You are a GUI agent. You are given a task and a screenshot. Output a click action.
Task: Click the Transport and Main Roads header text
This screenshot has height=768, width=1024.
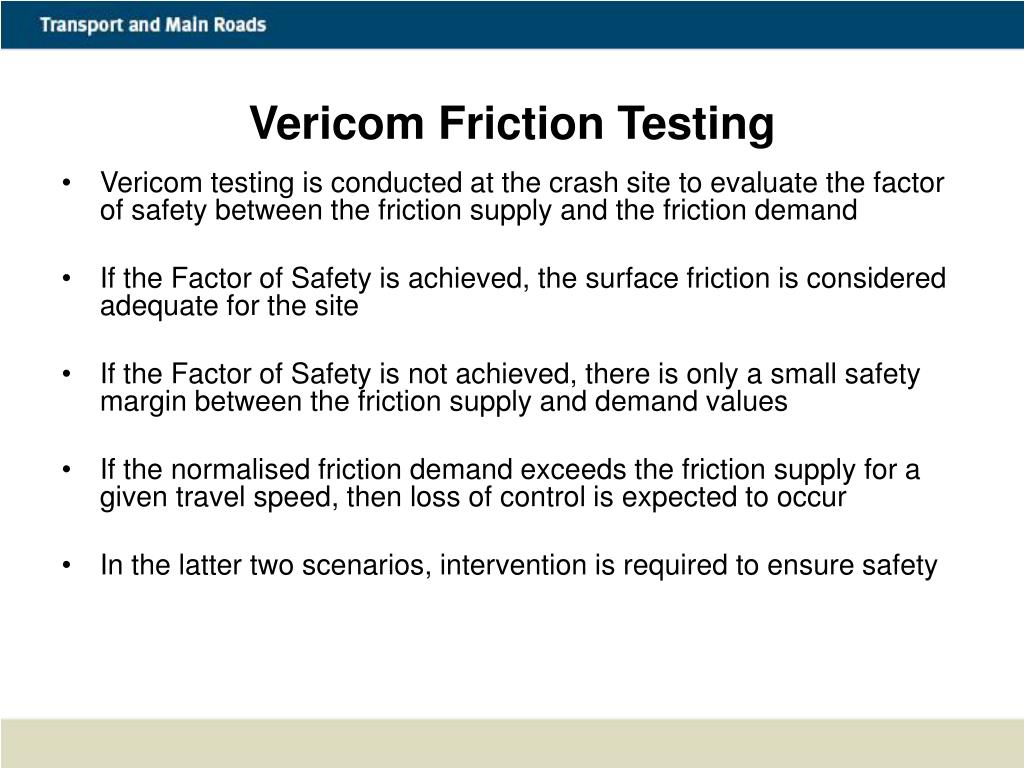[x=153, y=25]
